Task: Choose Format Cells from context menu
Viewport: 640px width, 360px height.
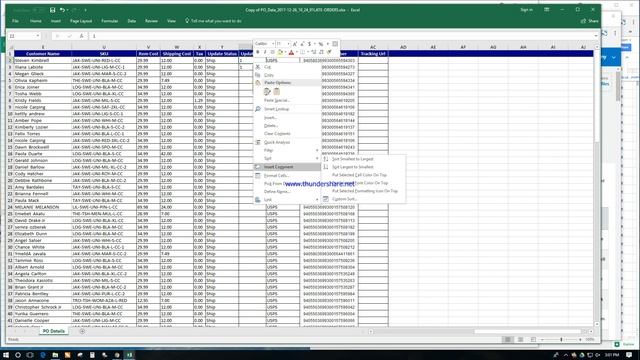Action: coord(287,176)
